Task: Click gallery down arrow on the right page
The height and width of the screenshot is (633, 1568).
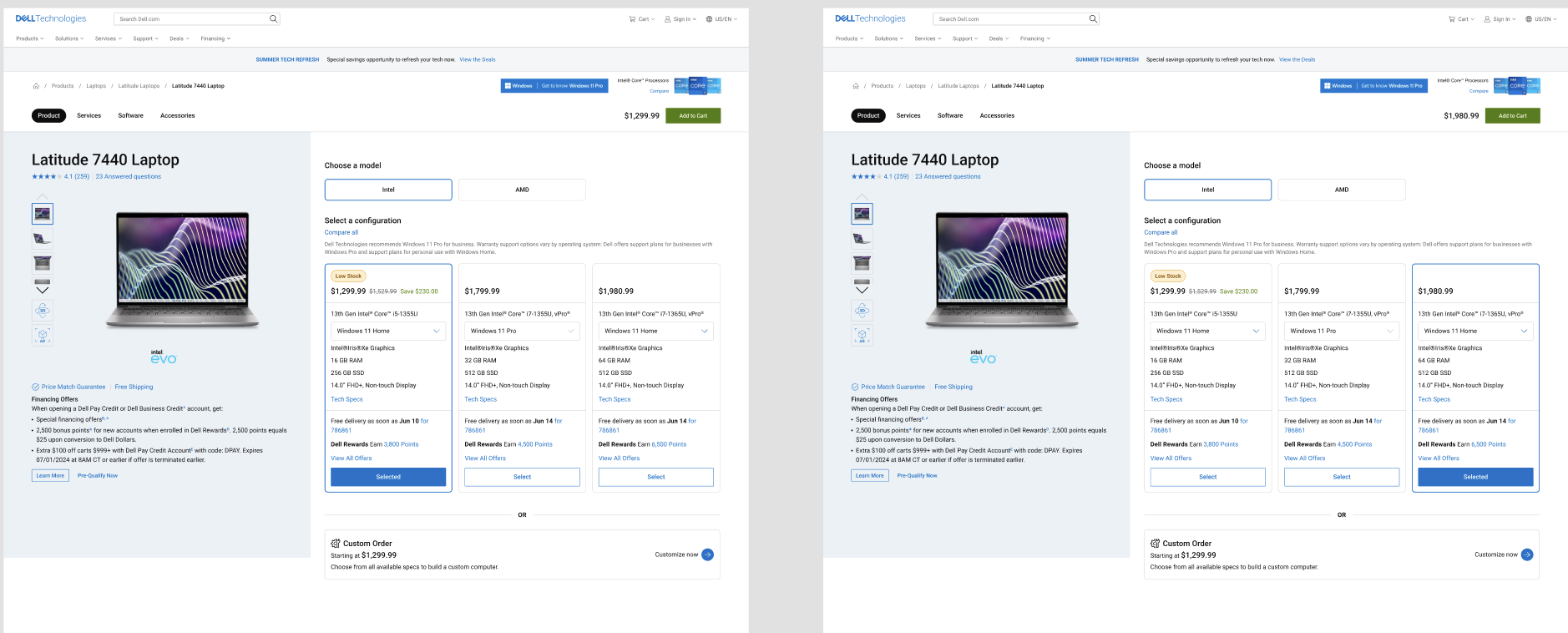Action: (x=862, y=289)
